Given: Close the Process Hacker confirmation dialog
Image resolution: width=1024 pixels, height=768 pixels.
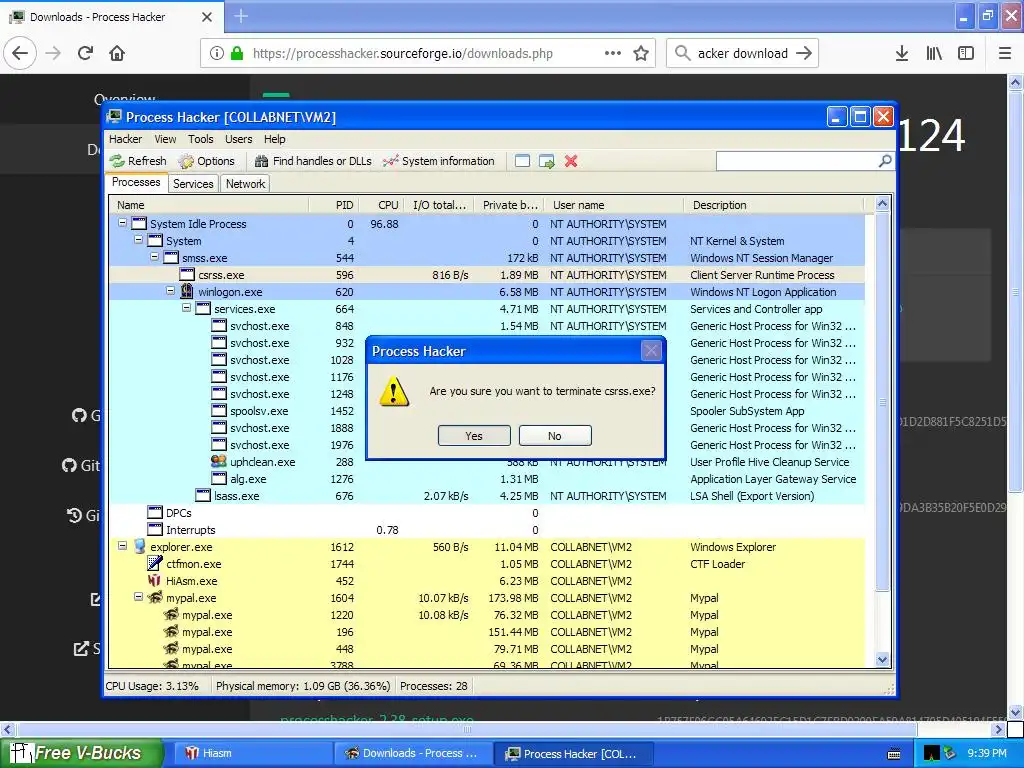Looking at the screenshot, I should (651, 351).
